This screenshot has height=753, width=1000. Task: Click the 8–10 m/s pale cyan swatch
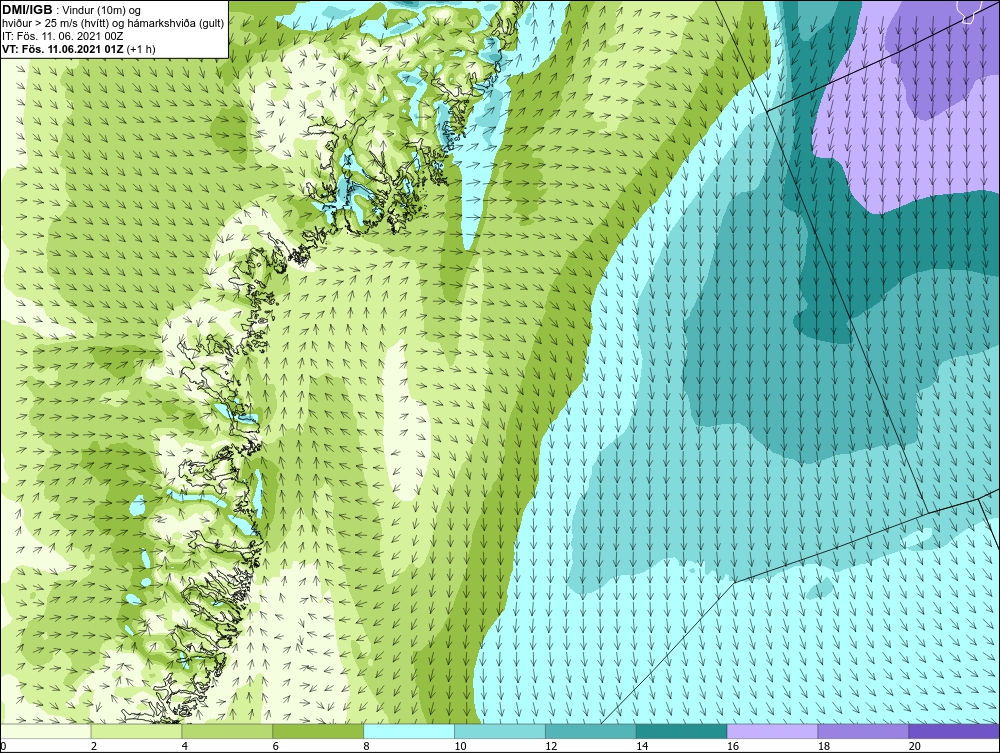coord(409,731)
